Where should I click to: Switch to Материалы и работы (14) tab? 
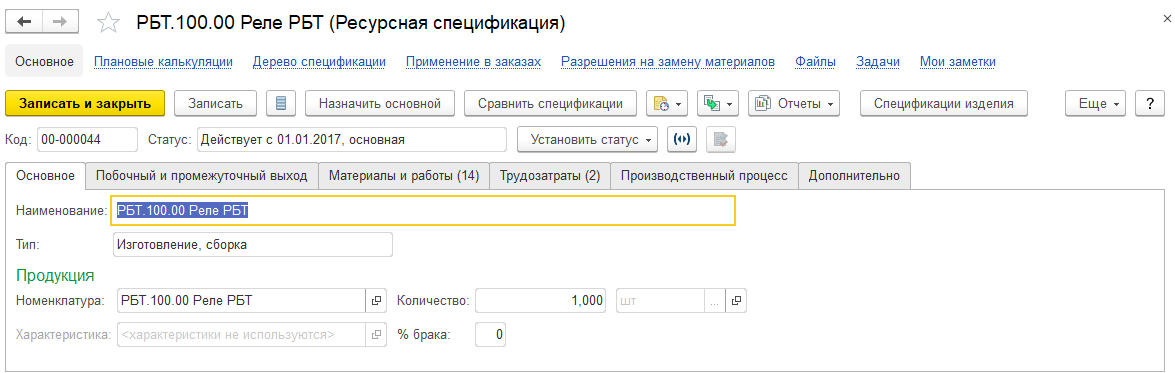[404, 176]
